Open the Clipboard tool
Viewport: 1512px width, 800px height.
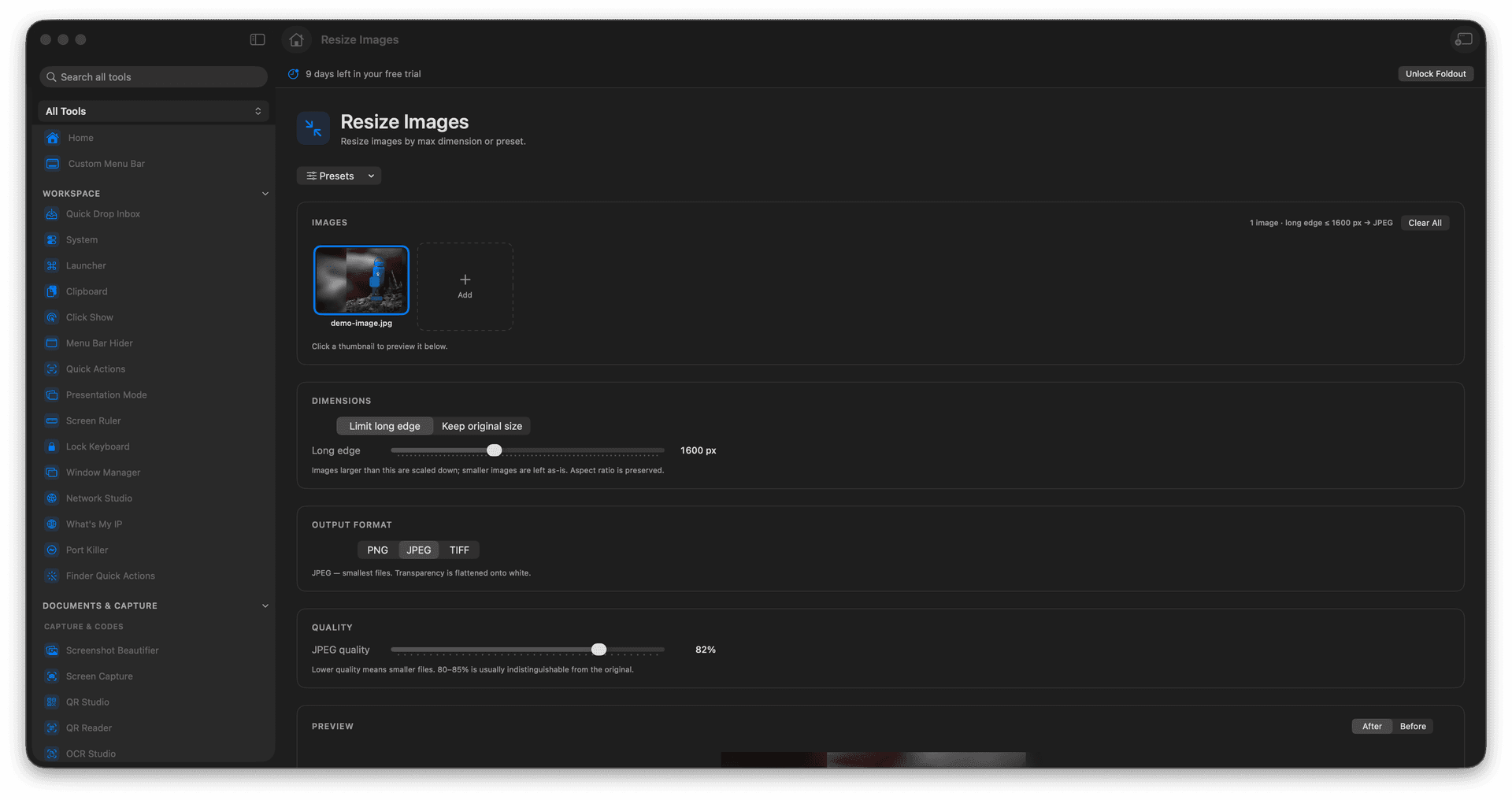(154, 291)
